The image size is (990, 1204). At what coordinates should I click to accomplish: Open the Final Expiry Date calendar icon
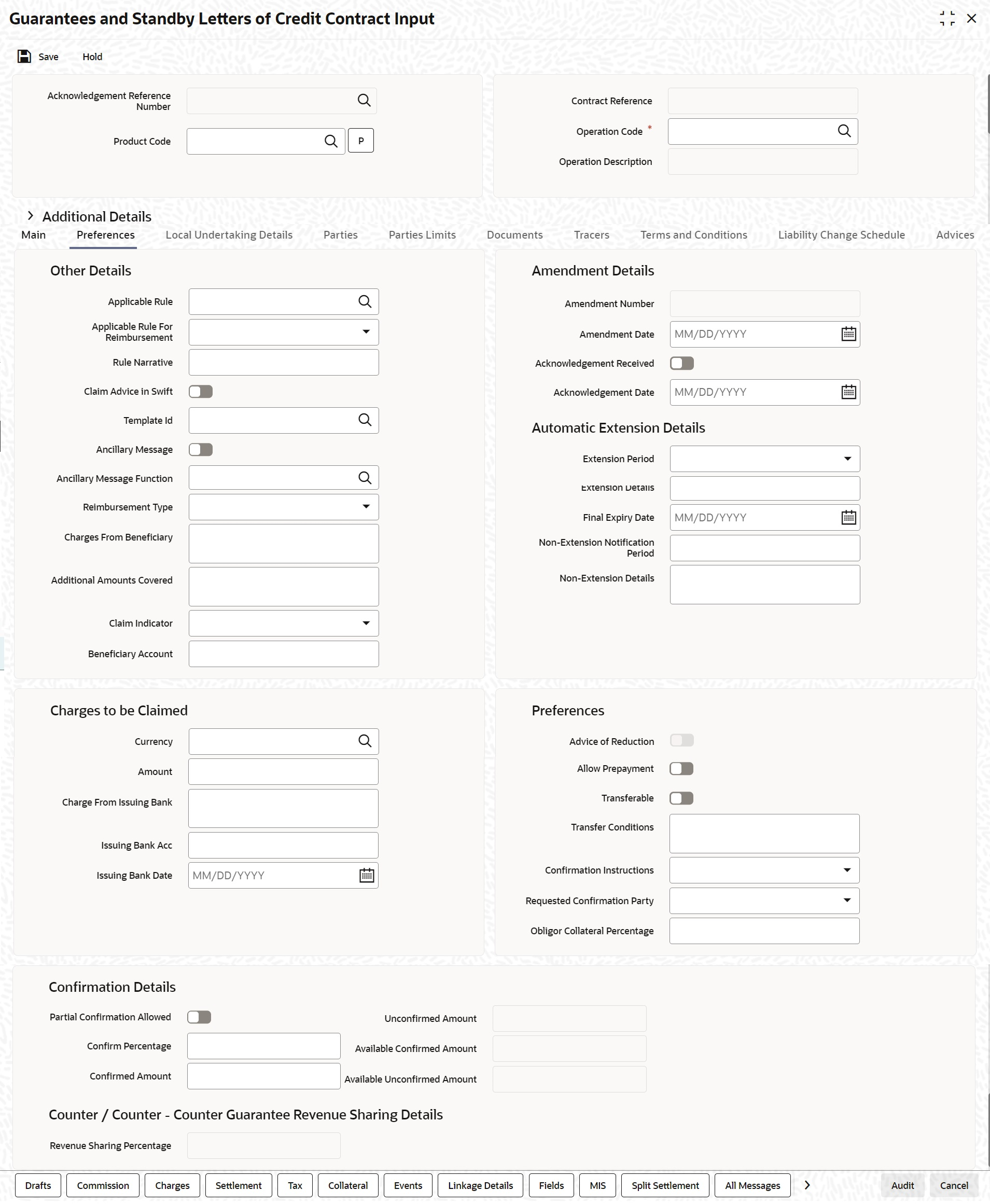[848, 517]
